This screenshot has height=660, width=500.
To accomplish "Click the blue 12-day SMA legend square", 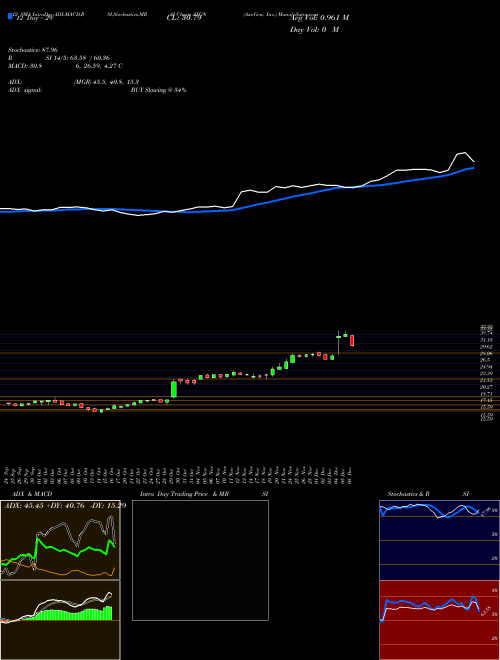I will tap(10, 16).
